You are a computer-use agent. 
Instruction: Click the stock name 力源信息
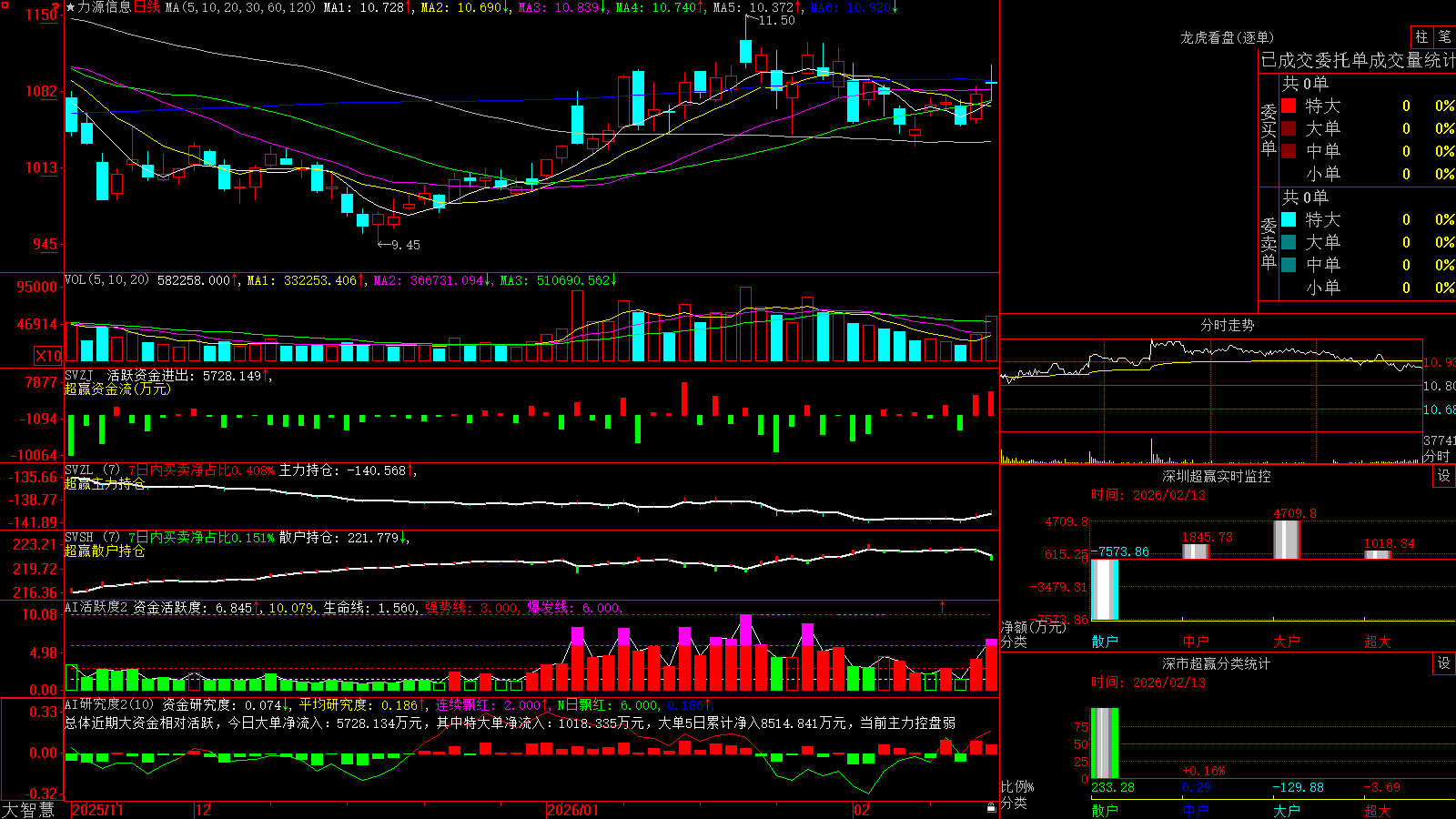pyautogui.click(x=105, y=7)
